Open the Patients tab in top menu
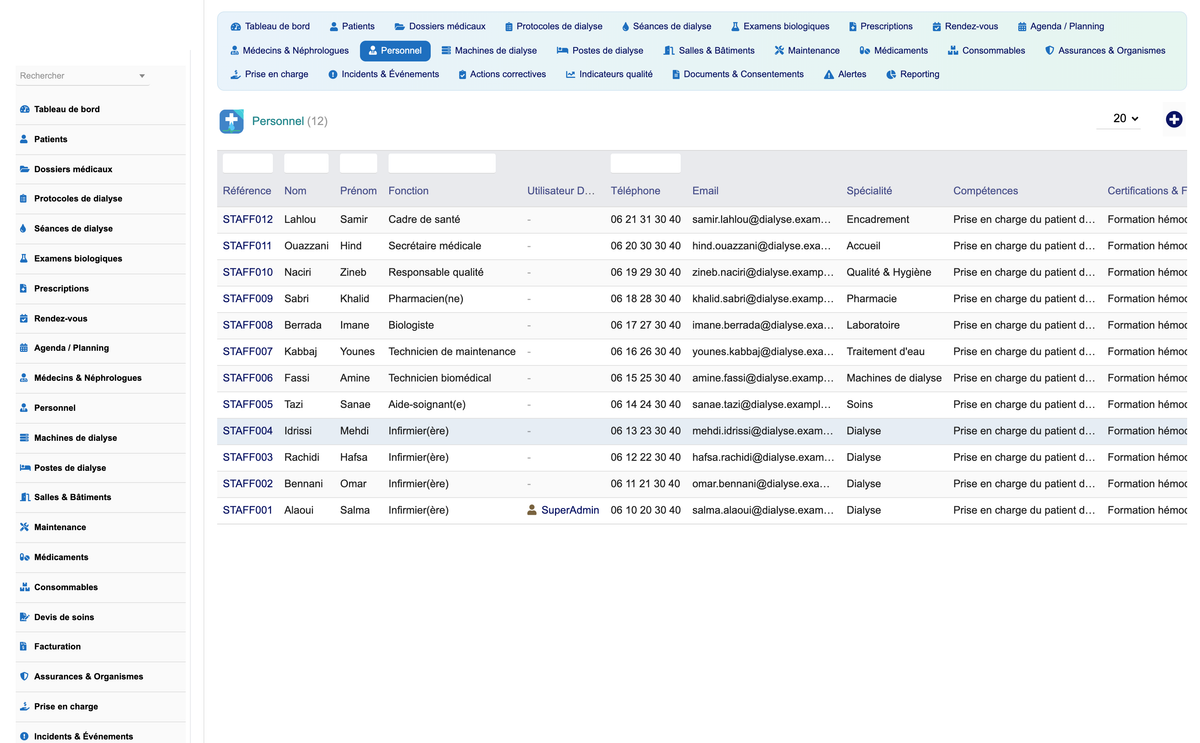 (351, 26)
